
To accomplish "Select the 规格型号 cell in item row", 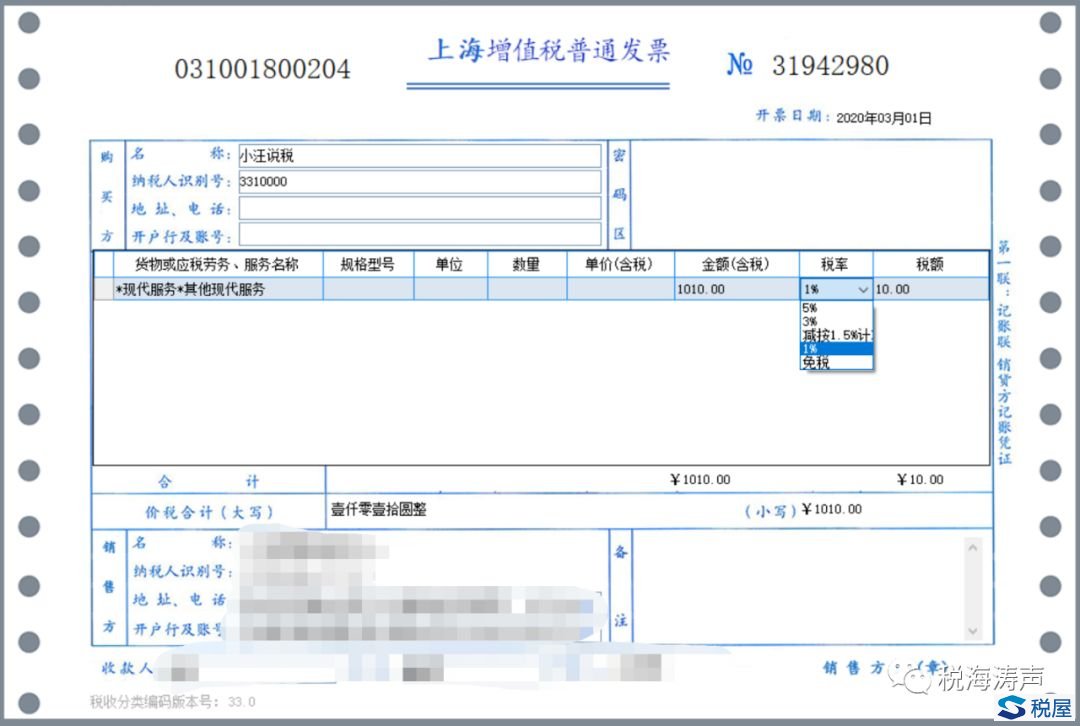I will (x=368, y=289).
